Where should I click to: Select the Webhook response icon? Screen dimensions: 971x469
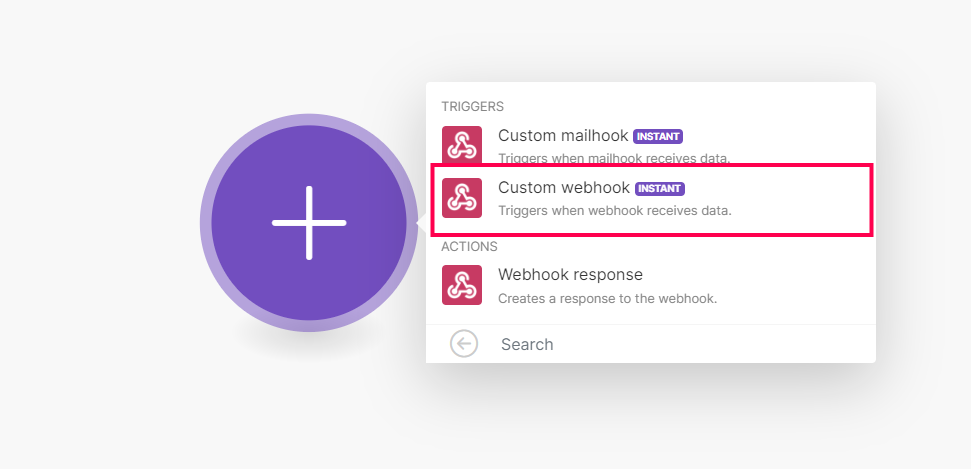pyautogui.click(x=461, y=285)
